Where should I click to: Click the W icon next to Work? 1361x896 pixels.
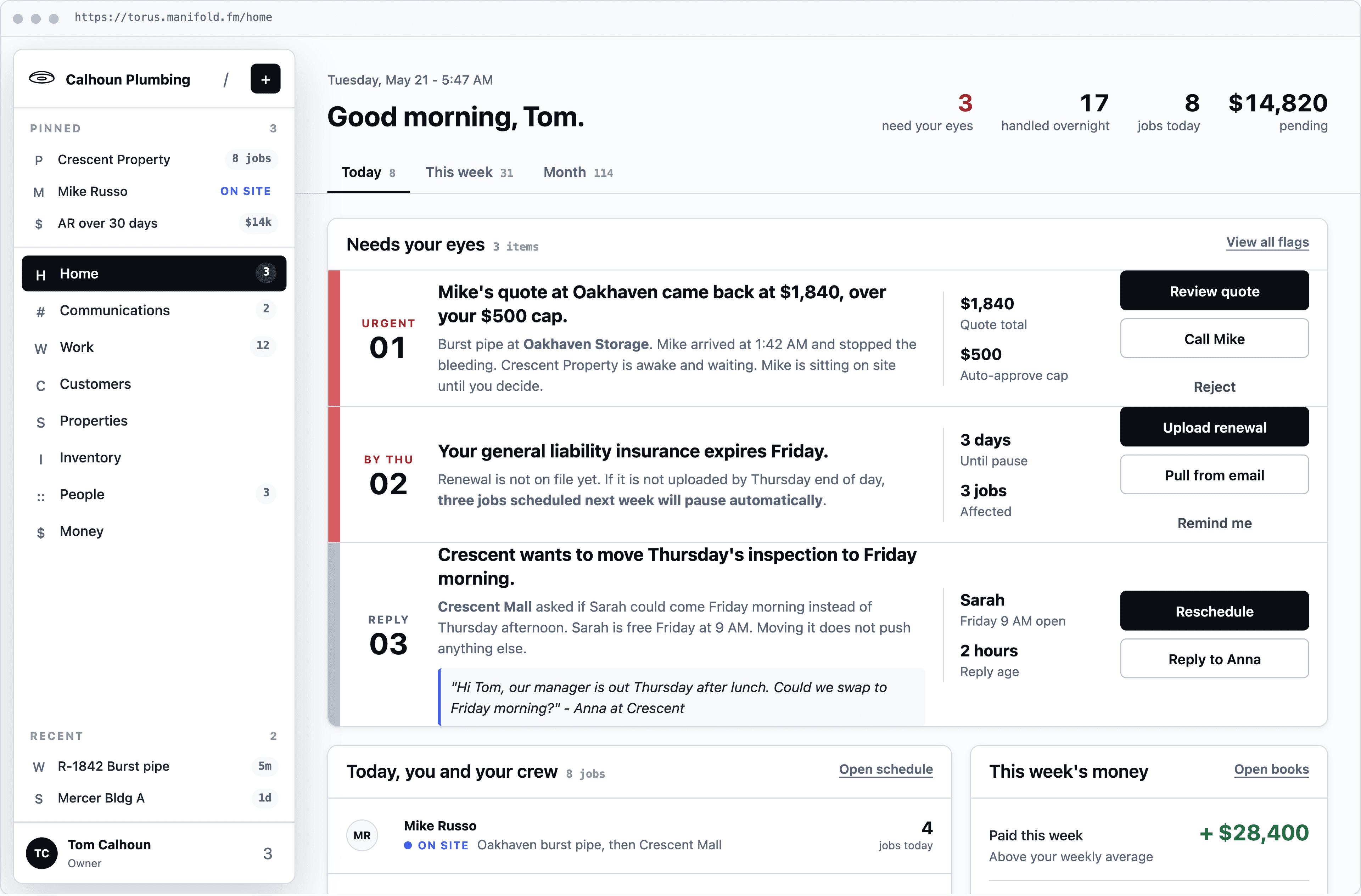point(41,349)
